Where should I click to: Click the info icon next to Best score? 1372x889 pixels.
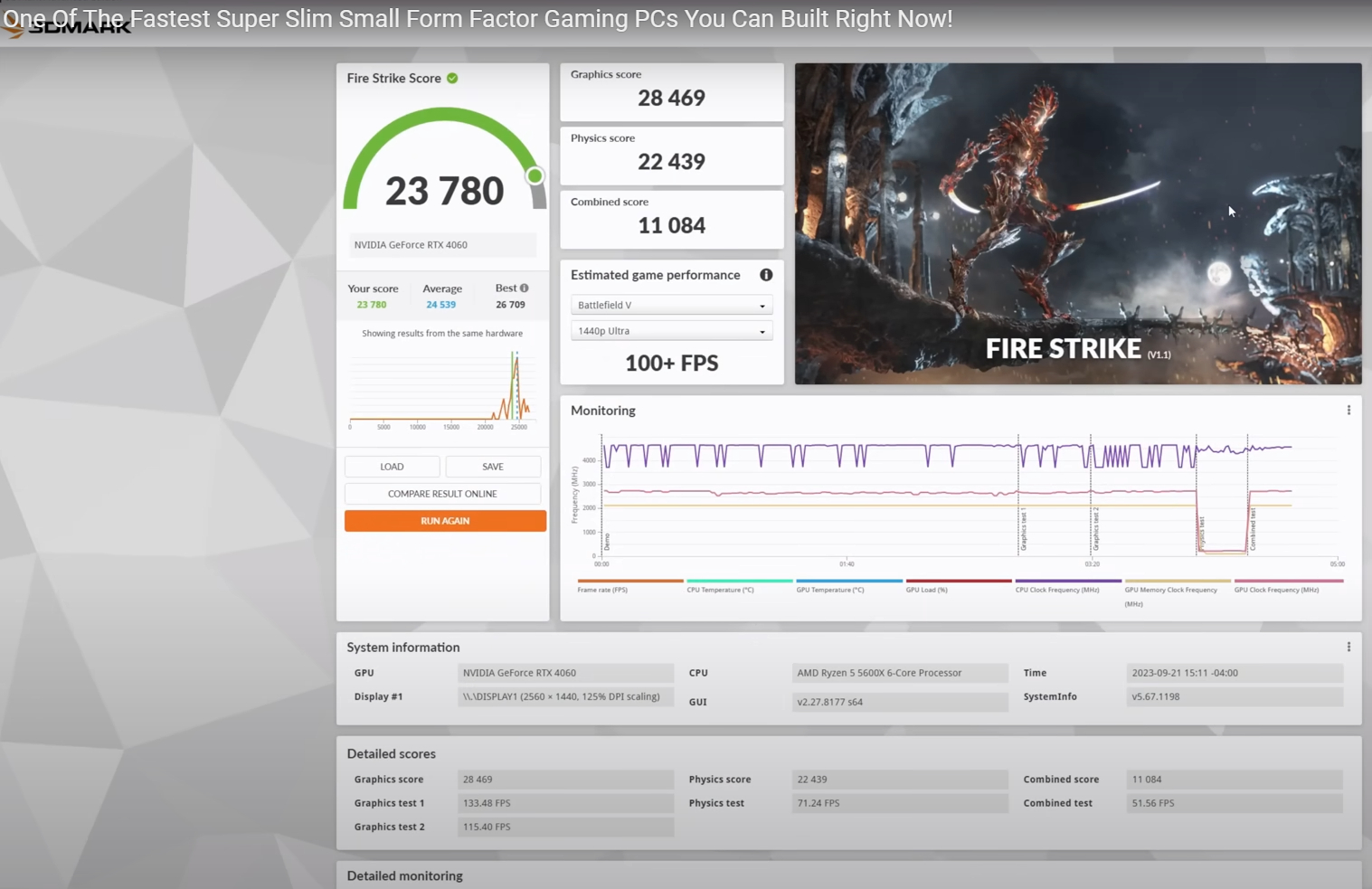tap(525, 288)
